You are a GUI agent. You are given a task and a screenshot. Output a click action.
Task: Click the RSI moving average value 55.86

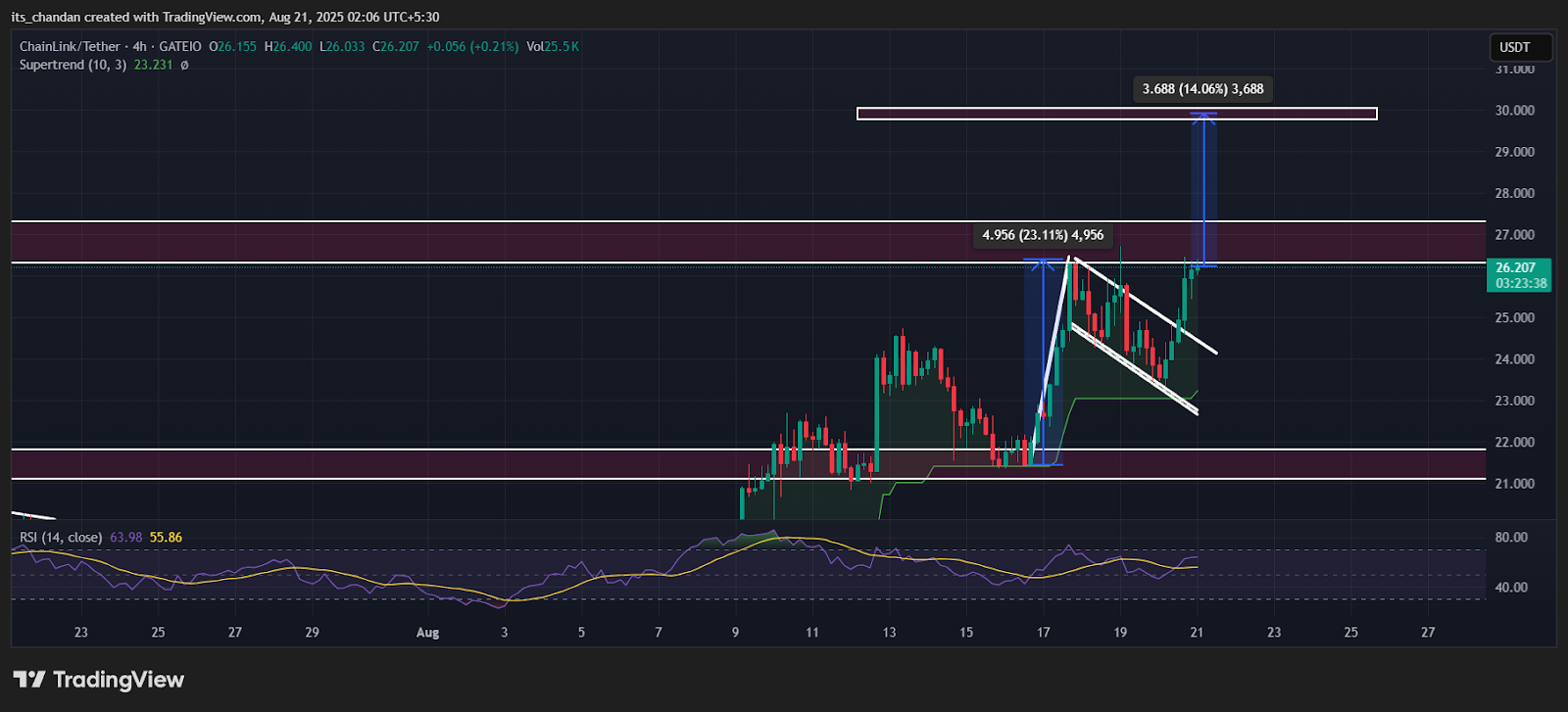click(x=166, y=537)
